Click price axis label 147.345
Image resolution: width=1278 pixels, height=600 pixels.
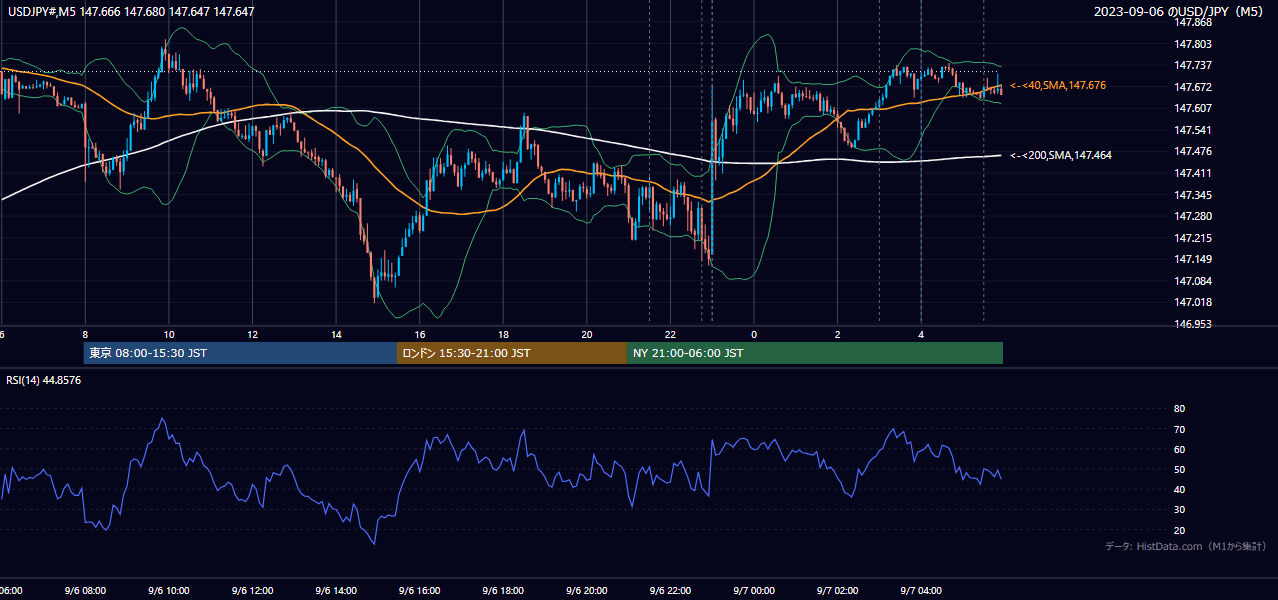tap(1194, 195)
